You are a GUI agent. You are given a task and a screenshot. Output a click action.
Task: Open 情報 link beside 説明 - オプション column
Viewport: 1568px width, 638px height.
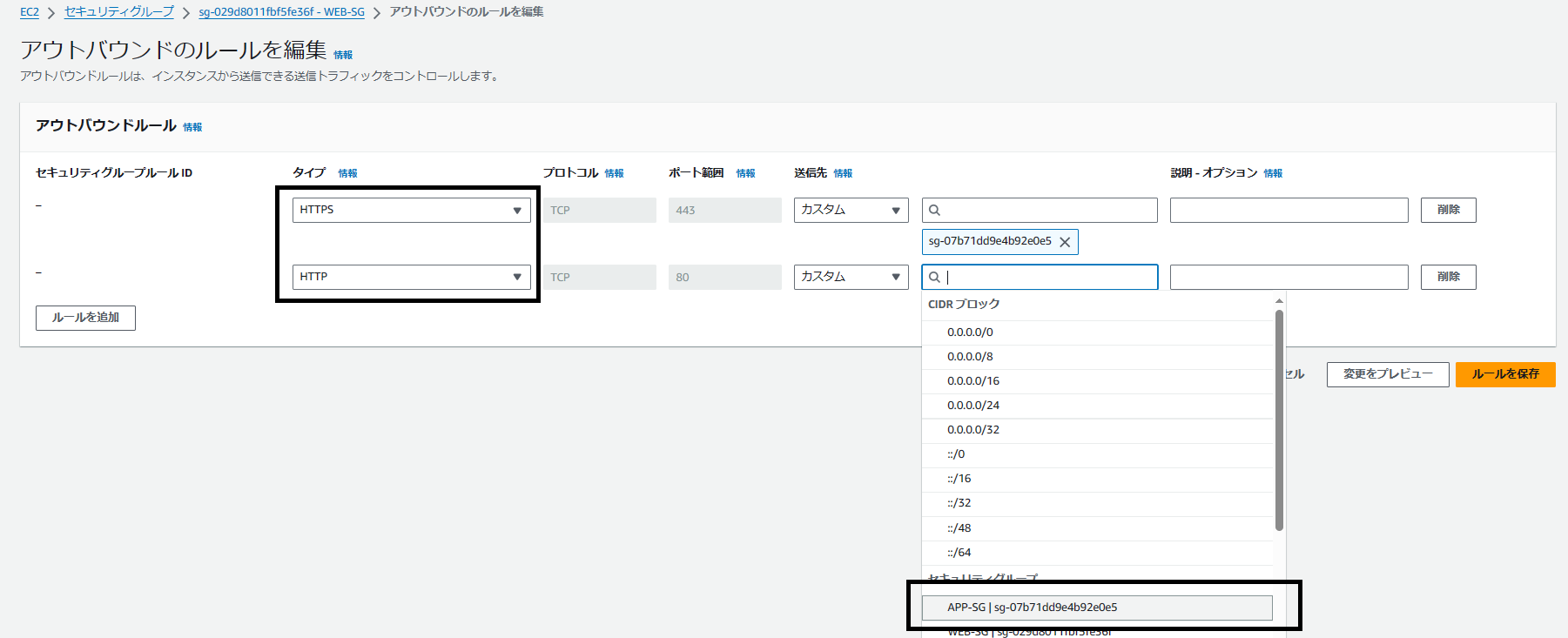1273,173
